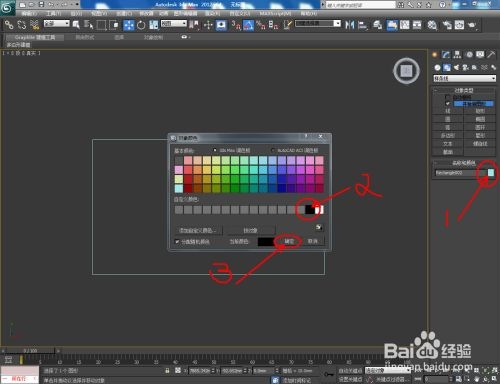Click the Use Pivot Point Center icon

click(x=194, y=25)
